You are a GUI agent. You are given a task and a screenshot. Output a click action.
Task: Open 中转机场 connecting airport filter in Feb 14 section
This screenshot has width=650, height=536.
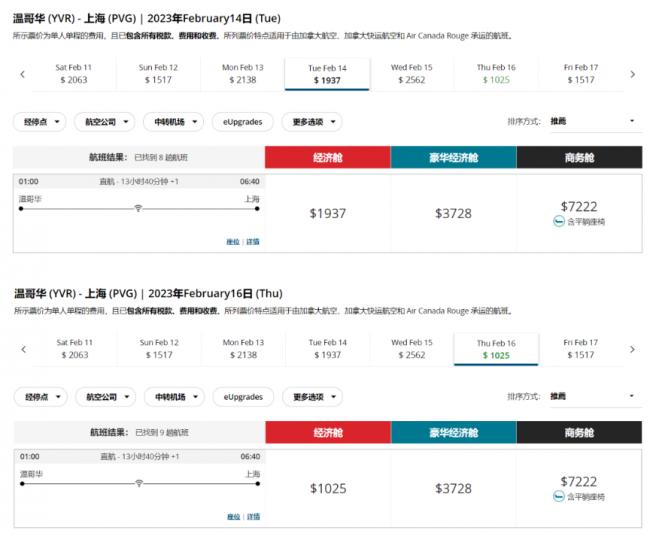173,122
